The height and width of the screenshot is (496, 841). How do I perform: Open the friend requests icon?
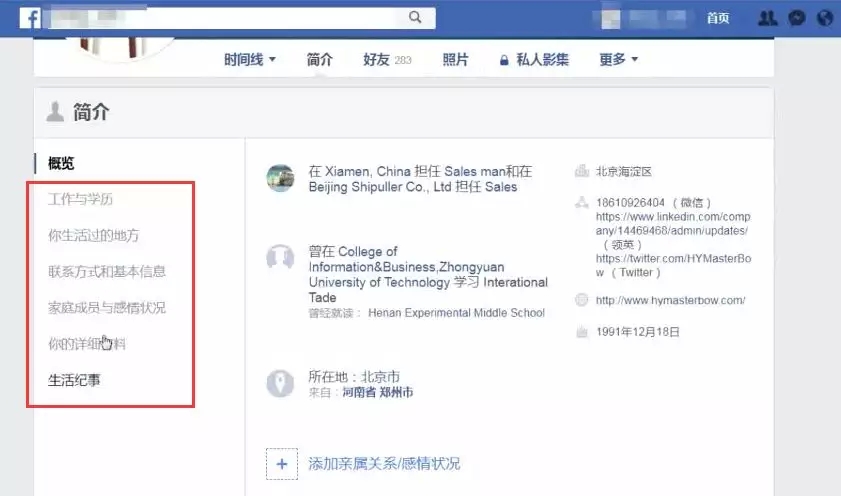(768, 18)
